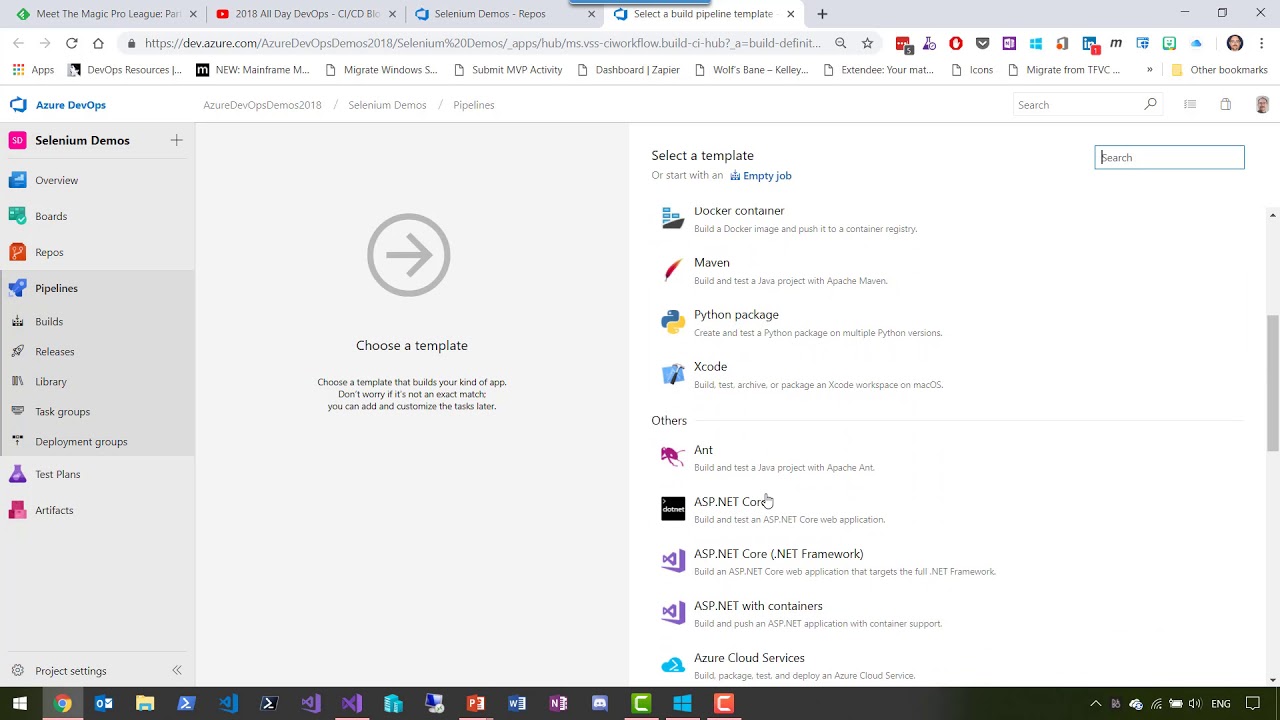Bookmark this page with star icon
Screen dimensions: 1280x720
click(867, 43)
